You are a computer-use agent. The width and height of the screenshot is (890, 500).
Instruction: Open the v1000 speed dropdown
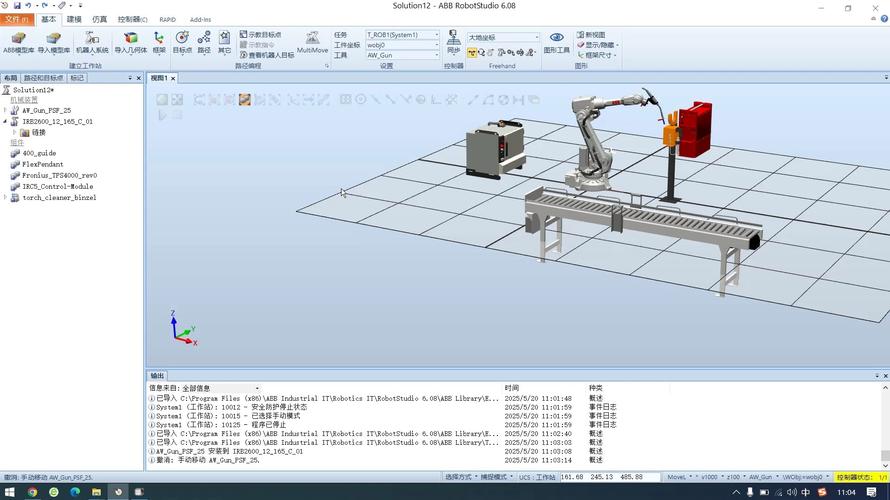pyautogui.click(x=712, y=477)
